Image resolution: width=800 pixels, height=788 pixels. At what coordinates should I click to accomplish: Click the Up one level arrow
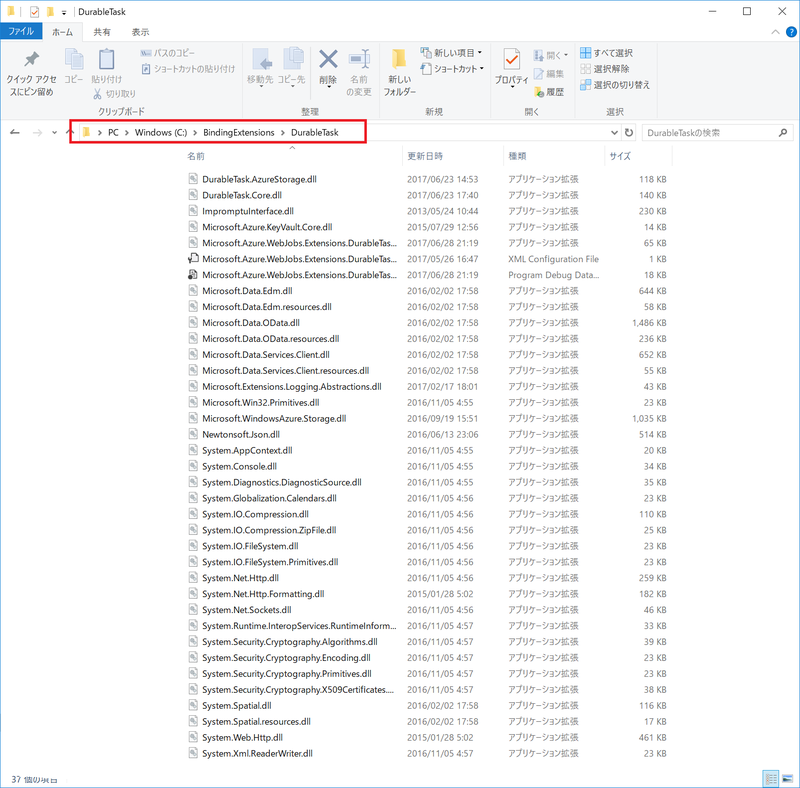coord(70,133)
